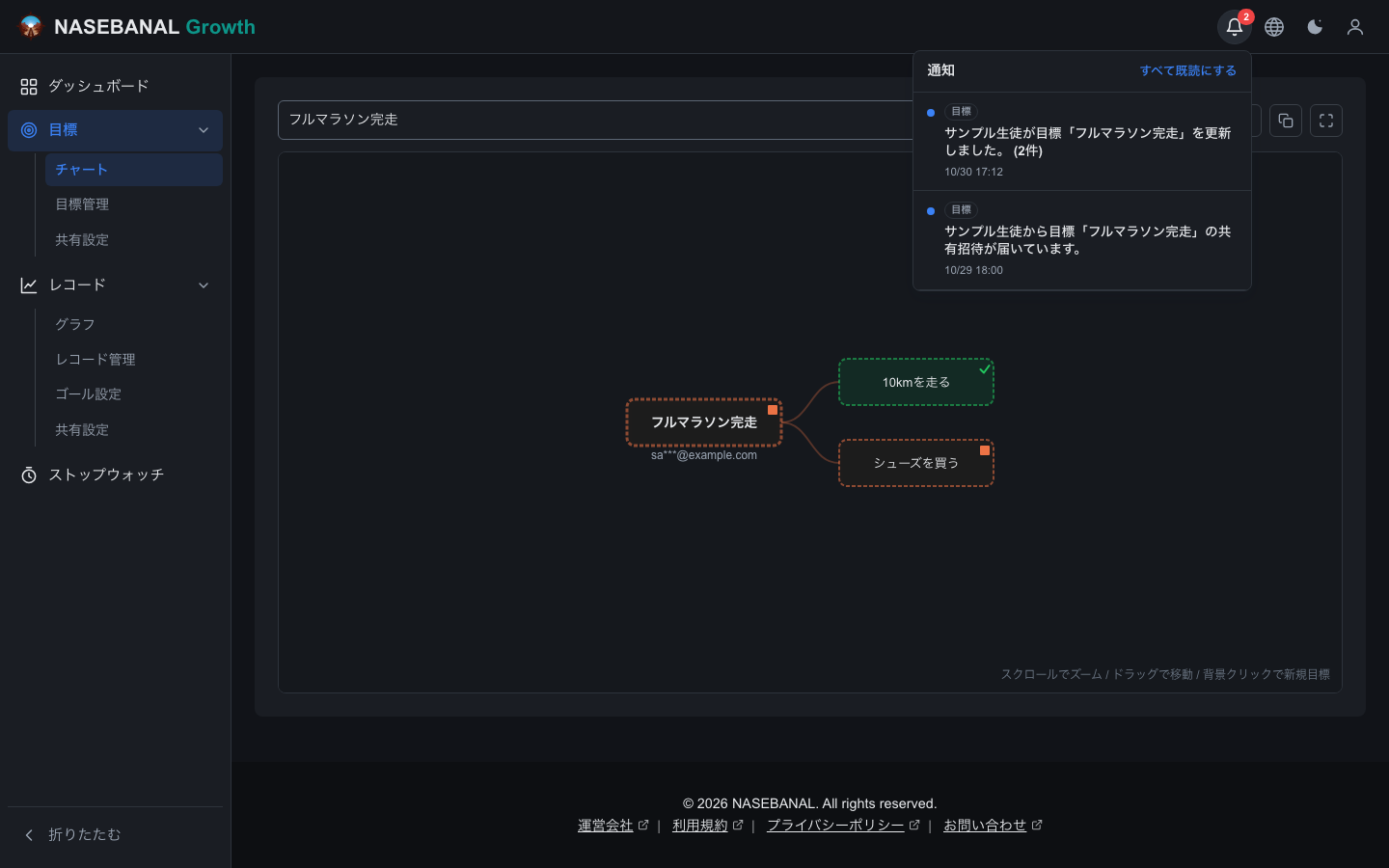
Task: Open the user account icon
Action: click(1355, 27)
